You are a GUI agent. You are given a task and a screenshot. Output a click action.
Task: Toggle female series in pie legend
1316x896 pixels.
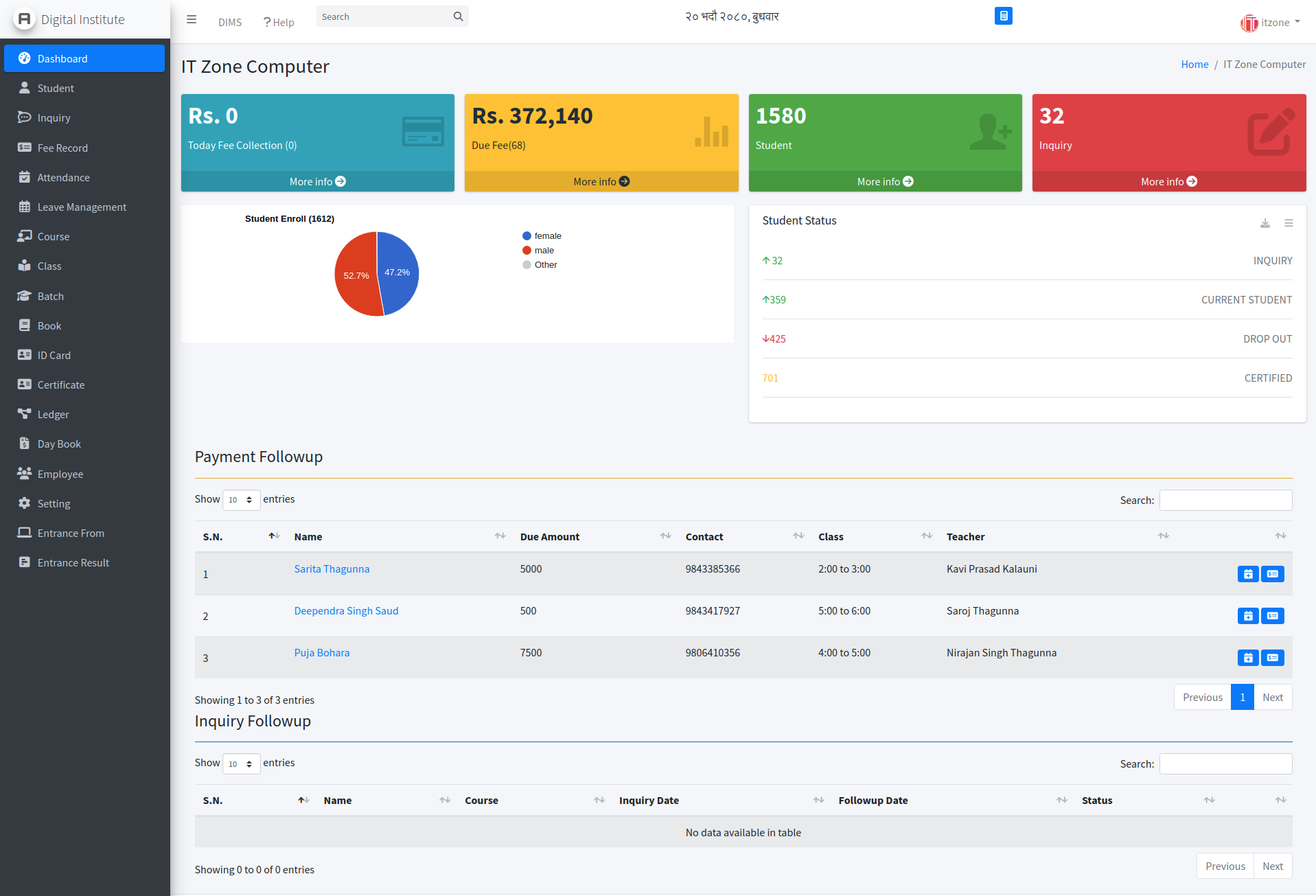pyautogui.click(x=542, y=236)
